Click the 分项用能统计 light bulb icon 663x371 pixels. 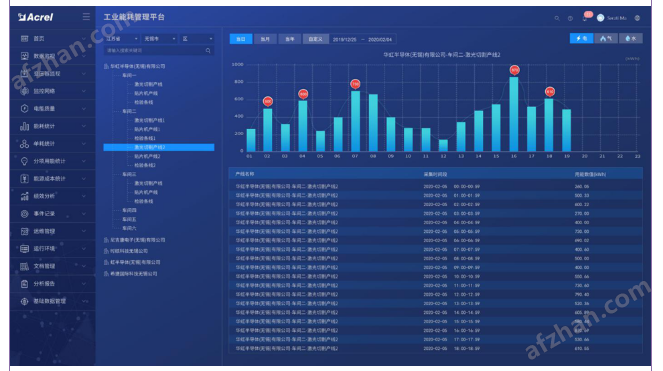click(x=25, y=161)
